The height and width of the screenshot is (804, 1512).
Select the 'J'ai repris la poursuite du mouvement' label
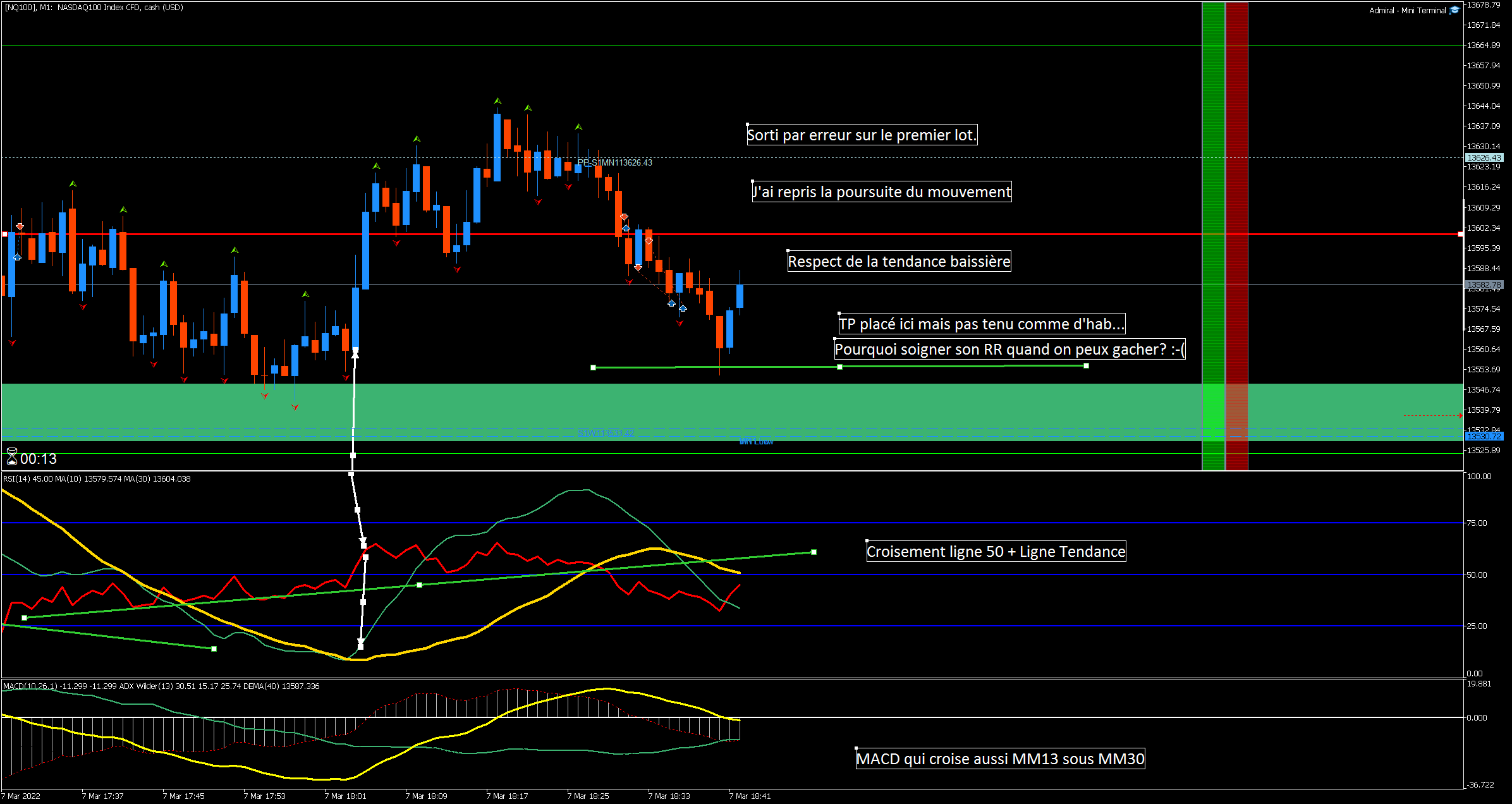[x=881, y=192]
